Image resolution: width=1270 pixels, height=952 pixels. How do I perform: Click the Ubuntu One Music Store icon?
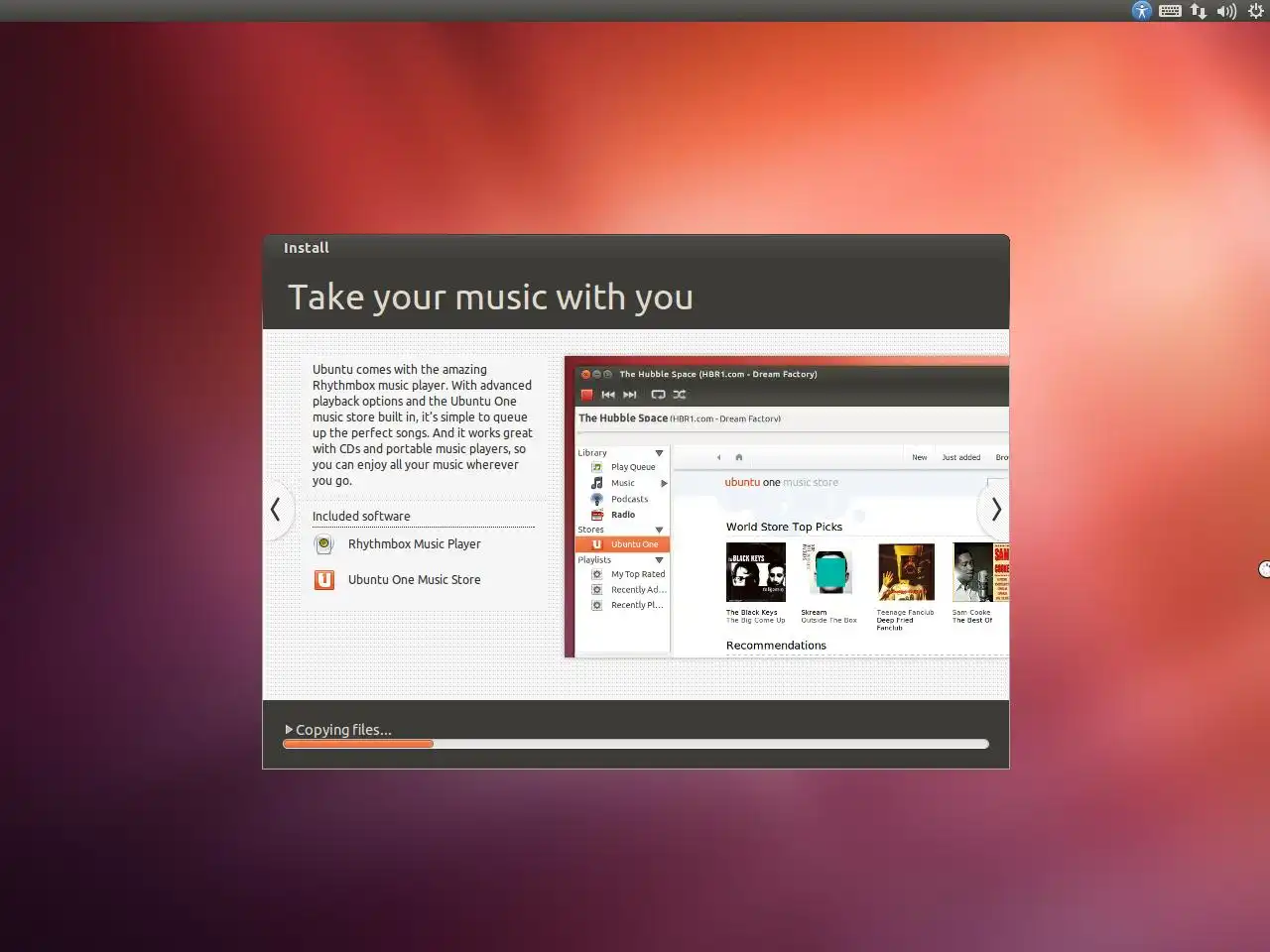[x=324, y=580]
